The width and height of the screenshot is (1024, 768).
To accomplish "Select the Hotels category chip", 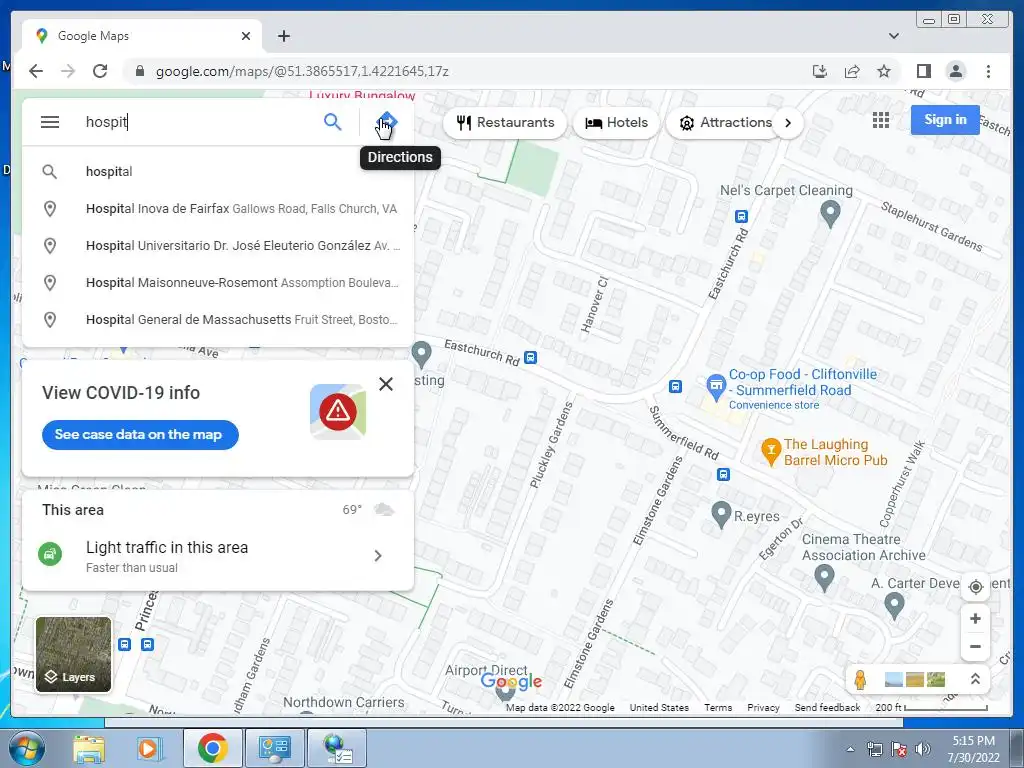I will [x=616, y=123].
